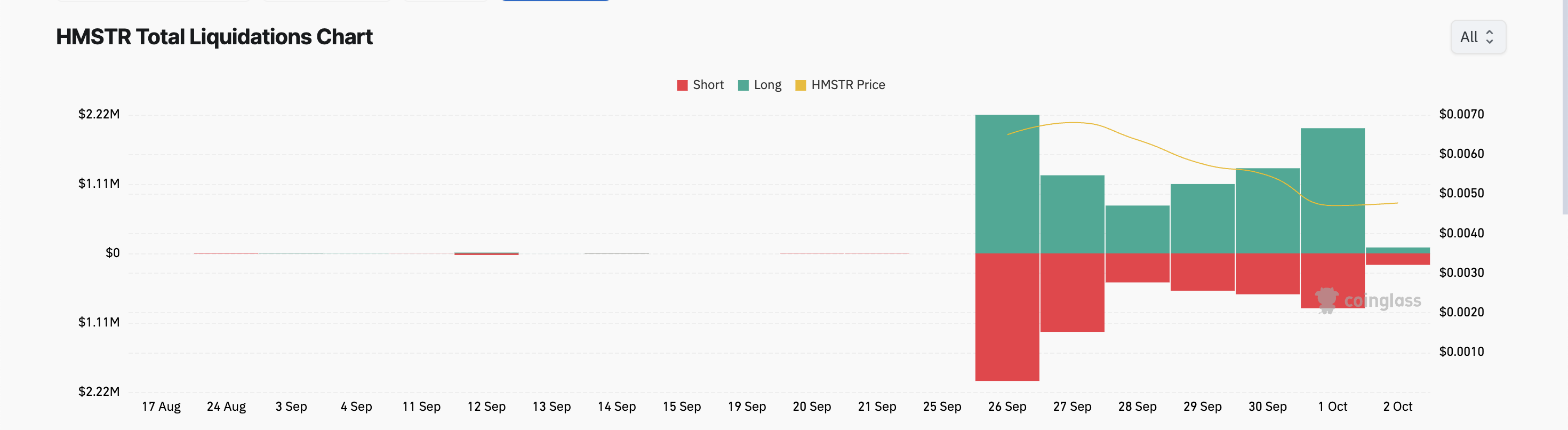This screenshot has height=430, width=1568.
Task: Click the red Short legend swatch
Action: pos(682,85)
